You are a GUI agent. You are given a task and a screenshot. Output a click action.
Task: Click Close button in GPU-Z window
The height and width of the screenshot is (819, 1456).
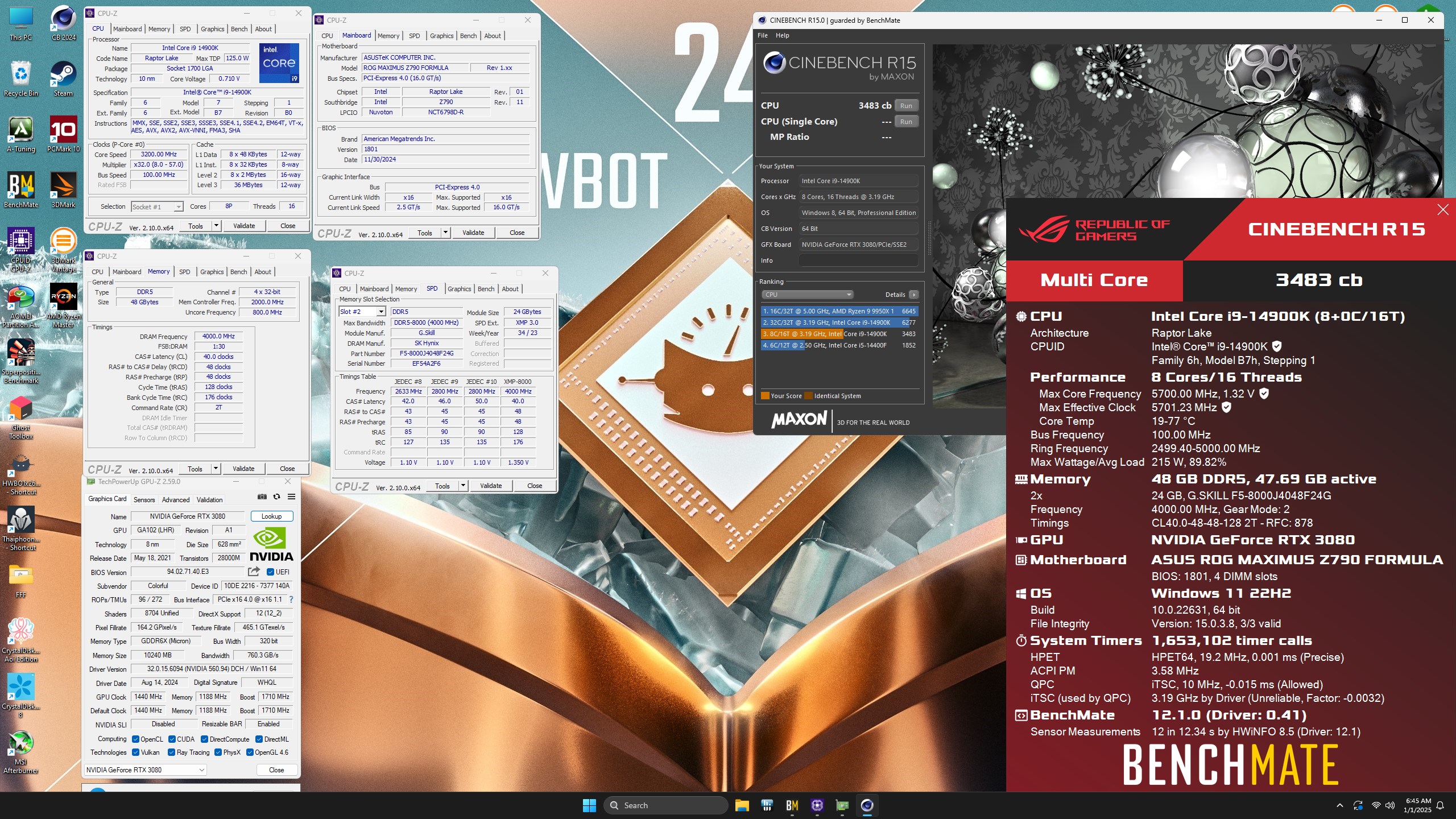click(276, 770)
